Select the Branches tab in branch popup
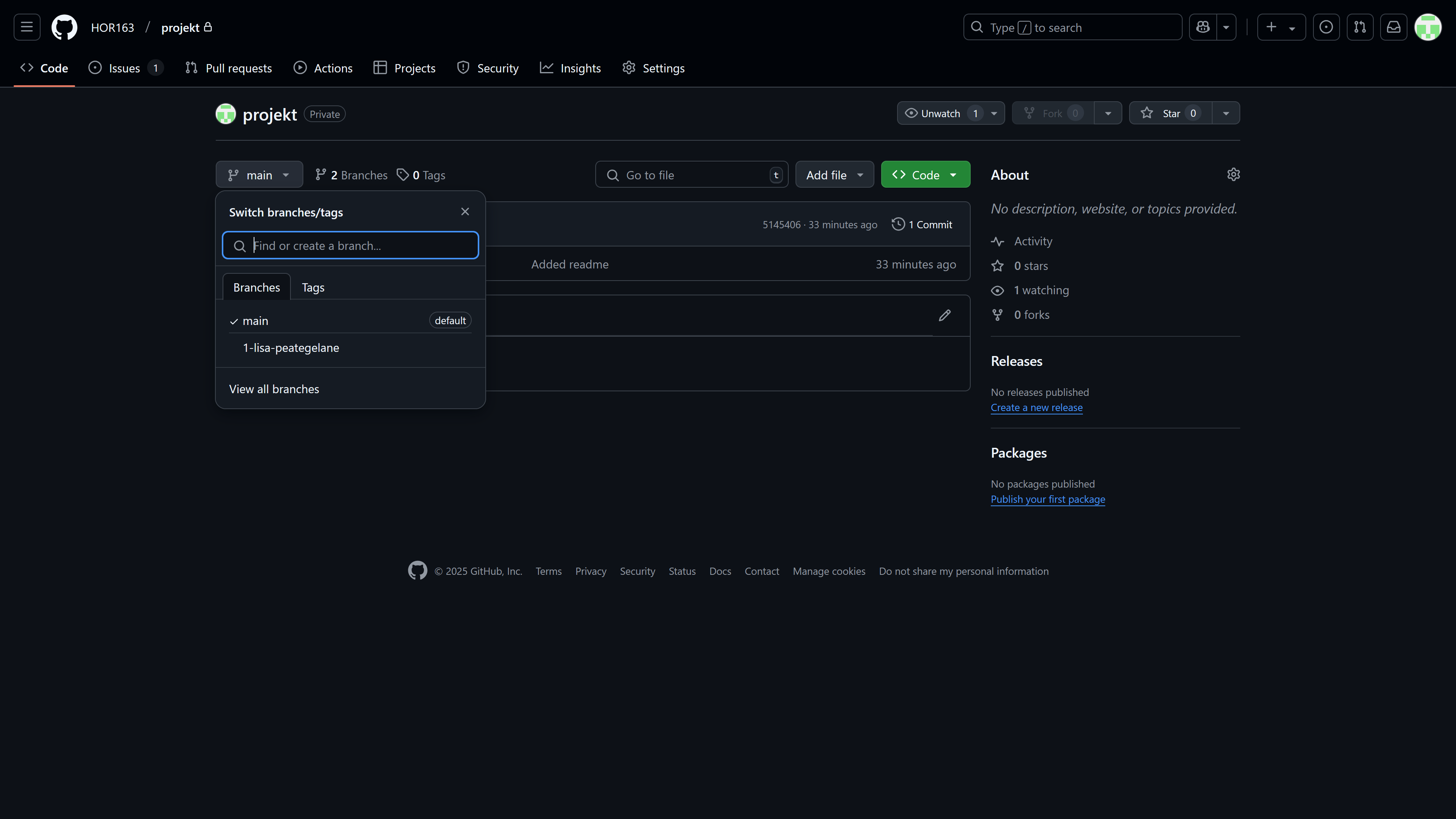This screenshot has width=1456, height=819. (x=257, y=287)
